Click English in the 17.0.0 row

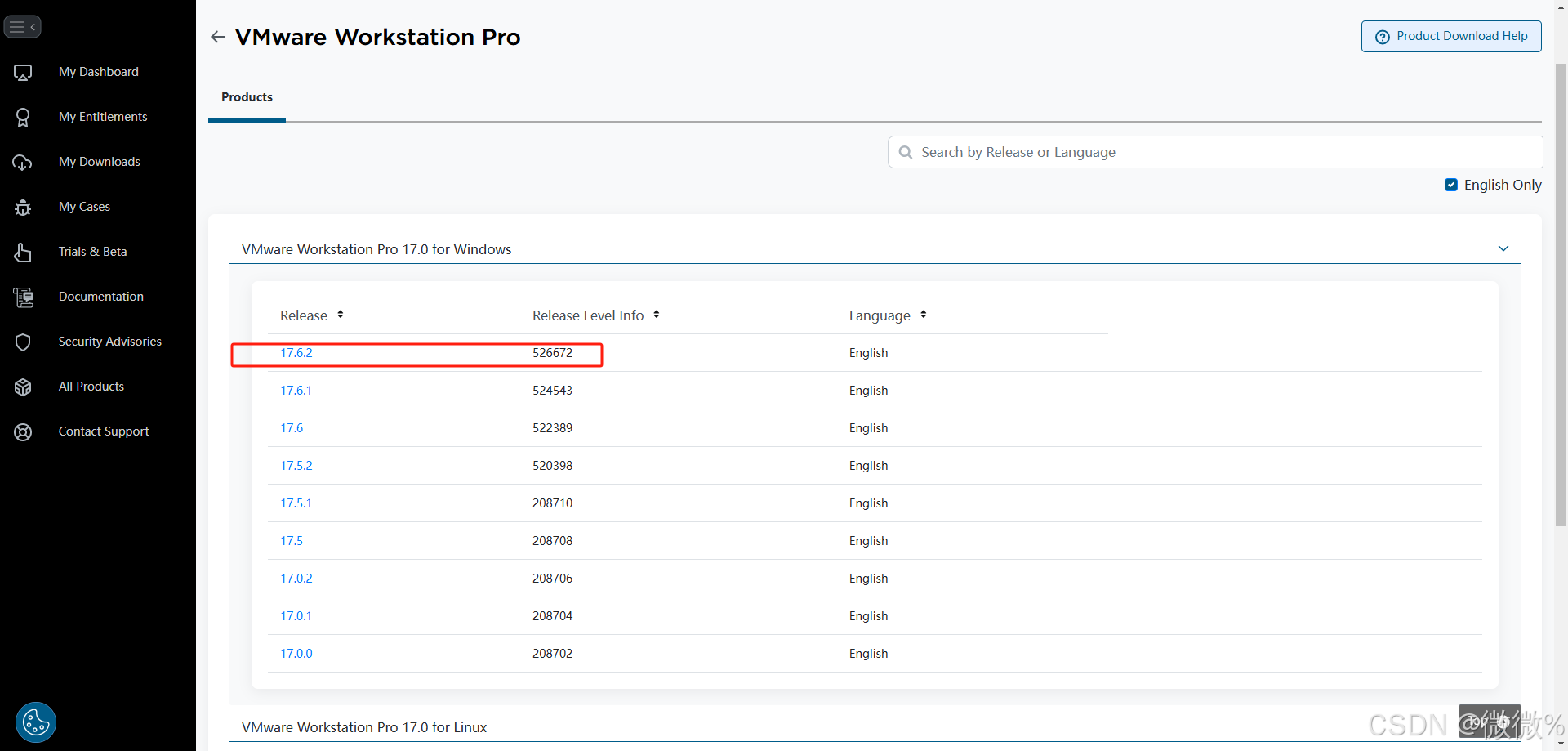868,654
